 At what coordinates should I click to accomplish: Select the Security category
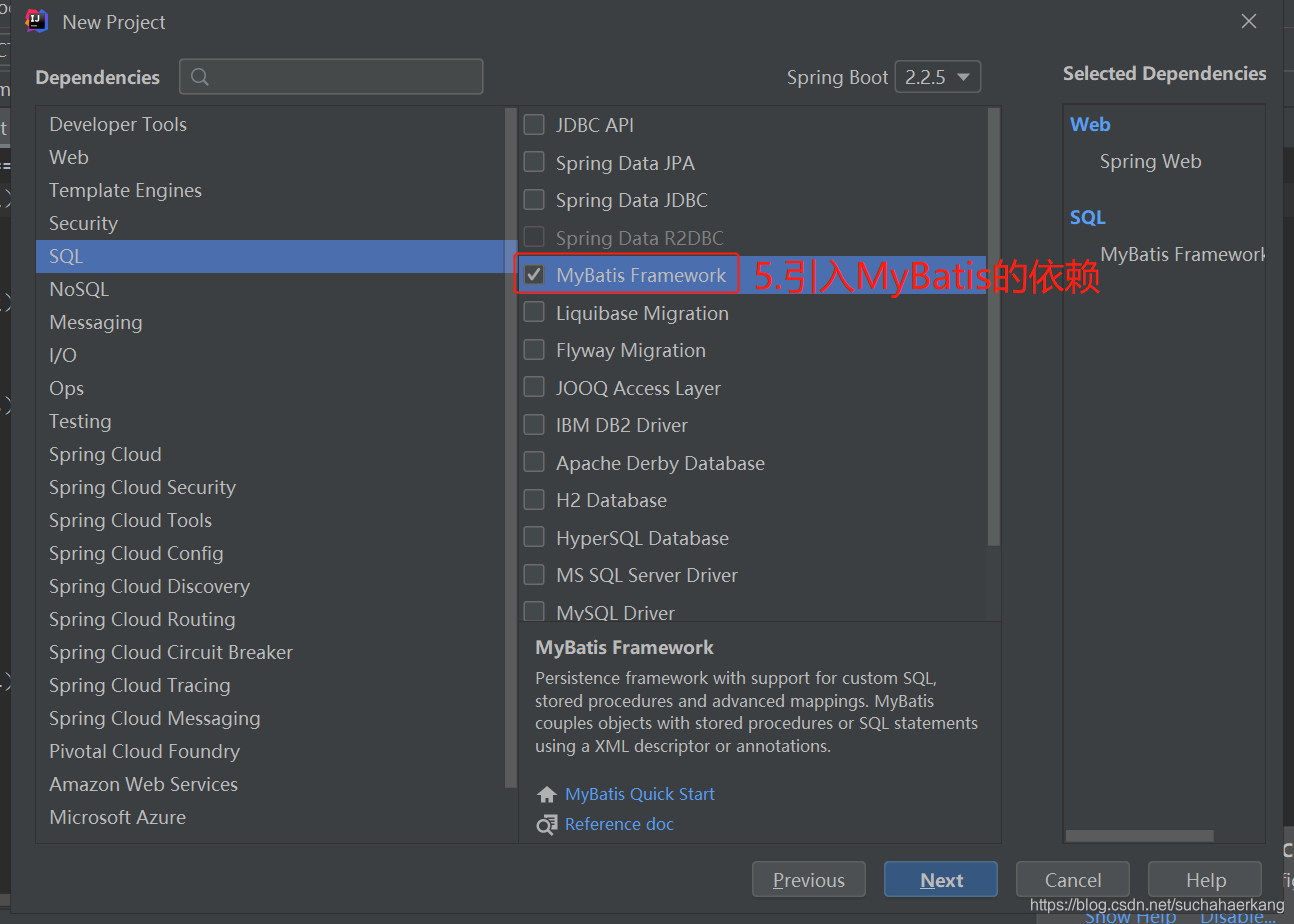(x=271, y=223)
